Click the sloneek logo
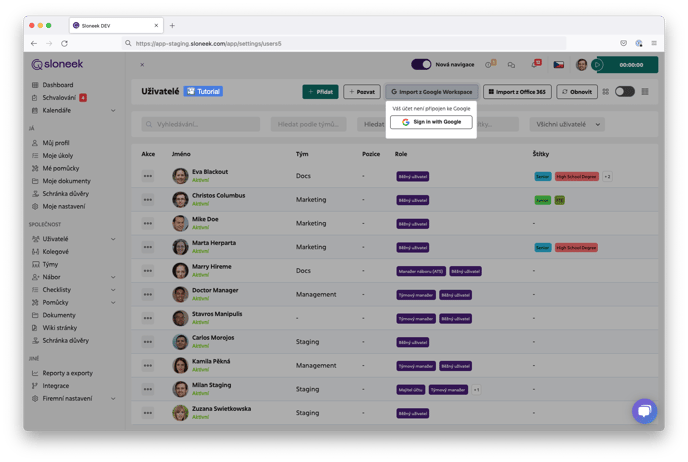The height and width of the screenshot is (462, 688). coord(57,64)
